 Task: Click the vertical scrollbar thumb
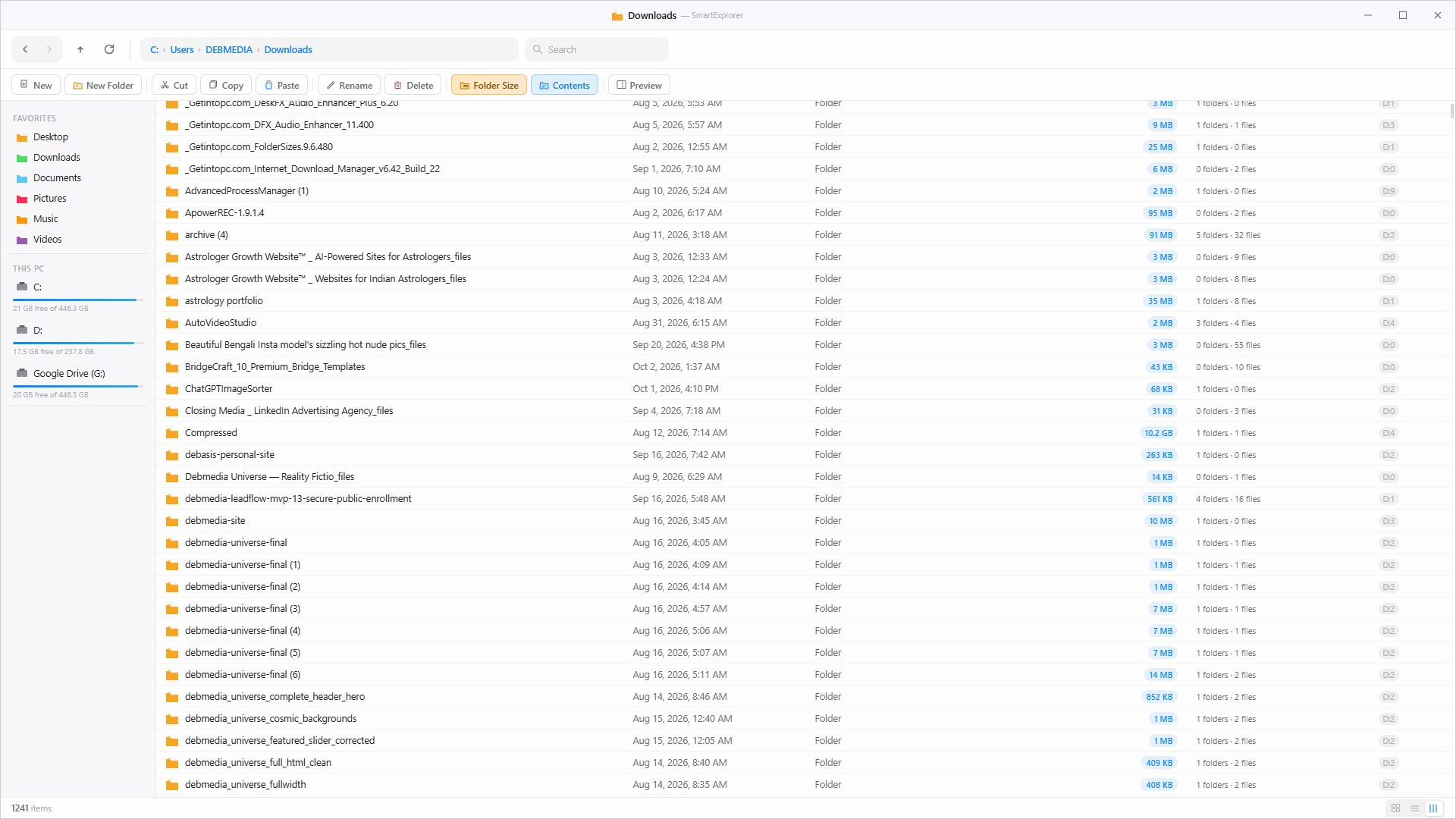(x=1451, y=111)
